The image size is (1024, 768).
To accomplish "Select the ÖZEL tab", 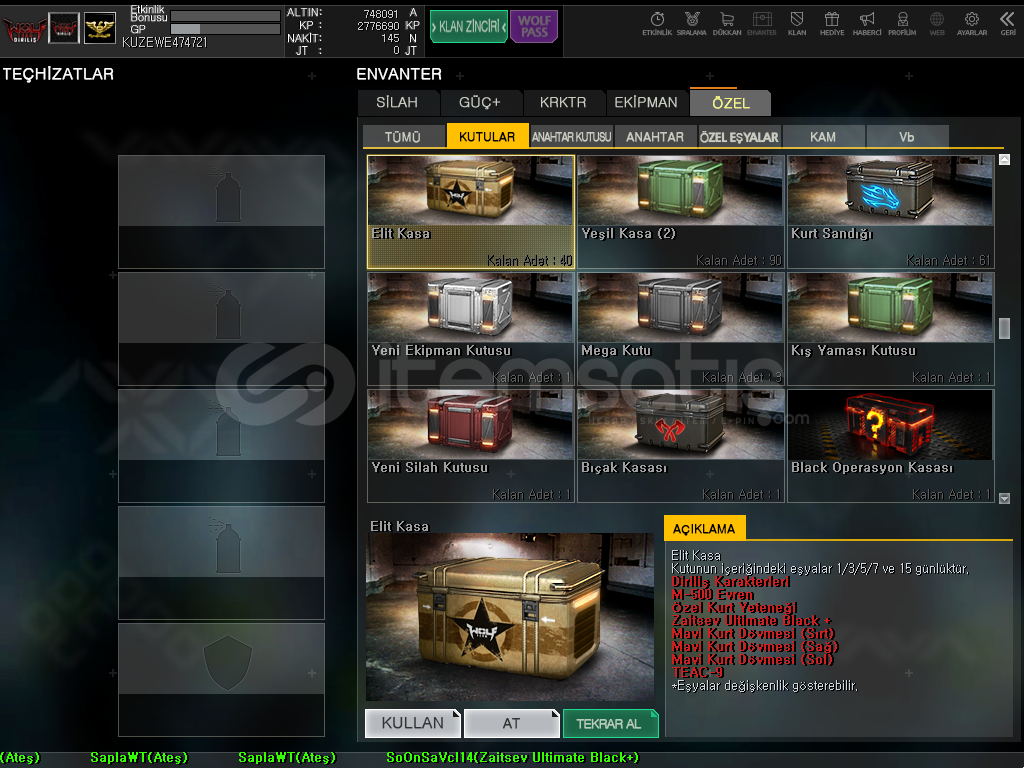I will pyautogui.click(x=731, y=103).
